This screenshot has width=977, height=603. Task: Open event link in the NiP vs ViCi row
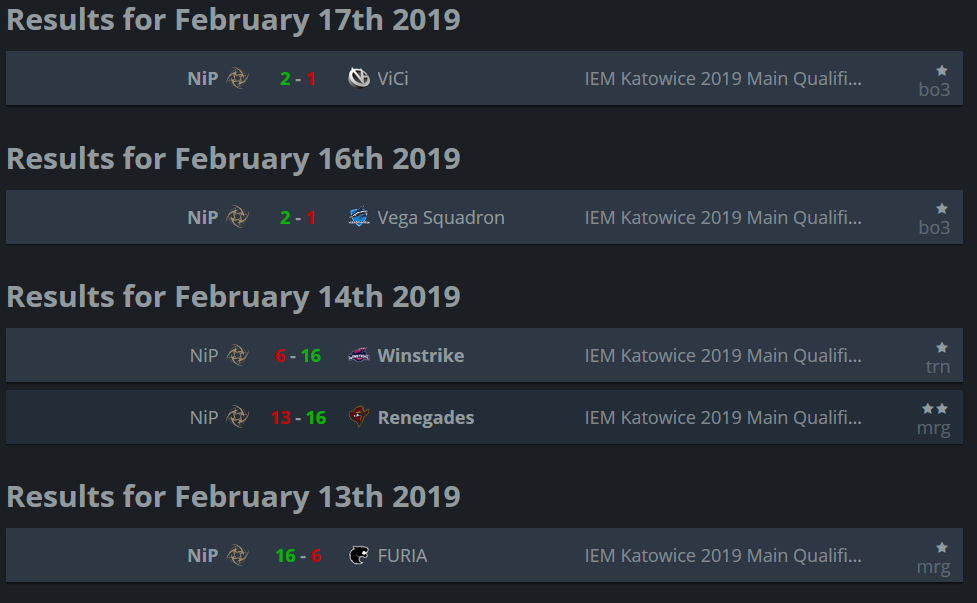point(723,78)
